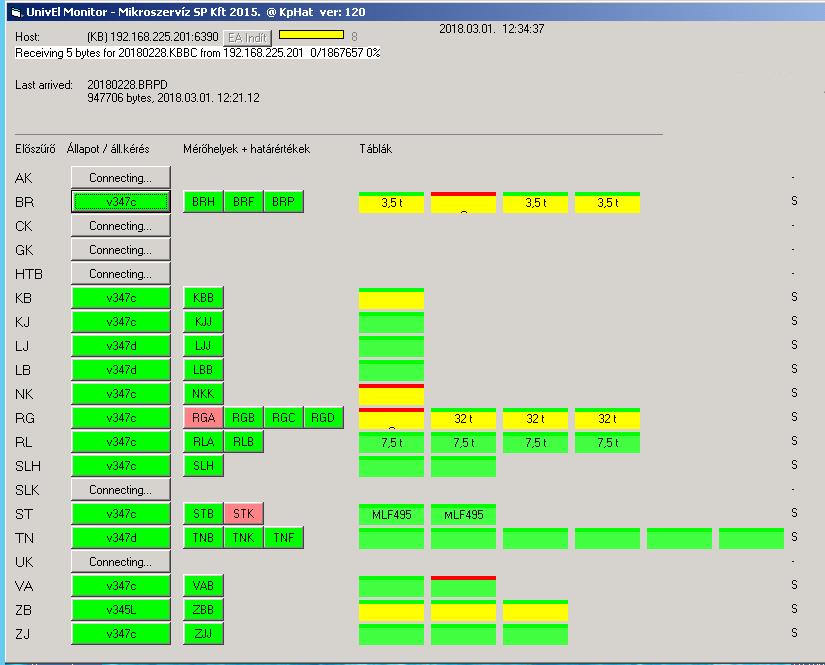Viewport: 825px width, 665px height.
Task: Select the RLA measuring point
Action: (x=203, y=442)
